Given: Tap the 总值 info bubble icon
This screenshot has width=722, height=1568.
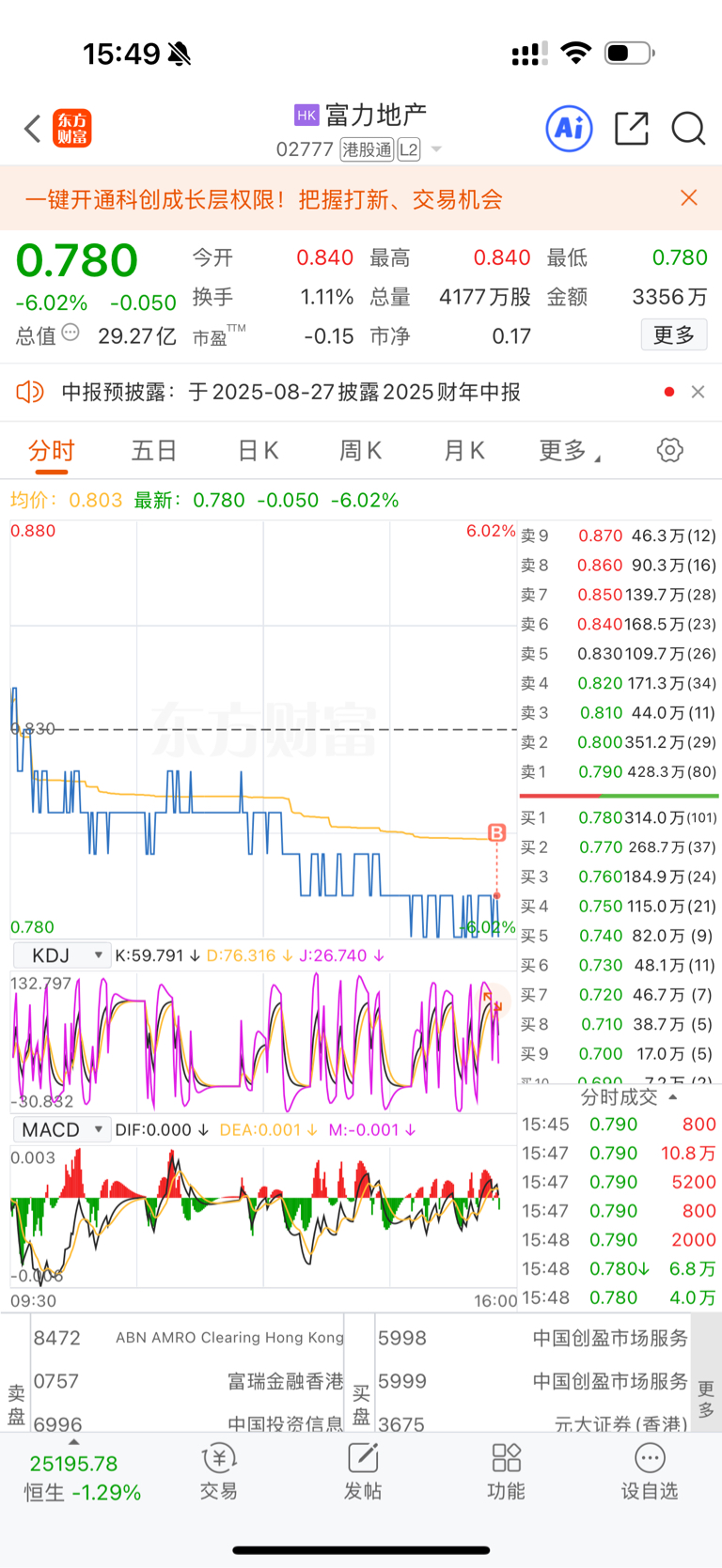Looking at the screenshot, I should [x=71, y=333].
